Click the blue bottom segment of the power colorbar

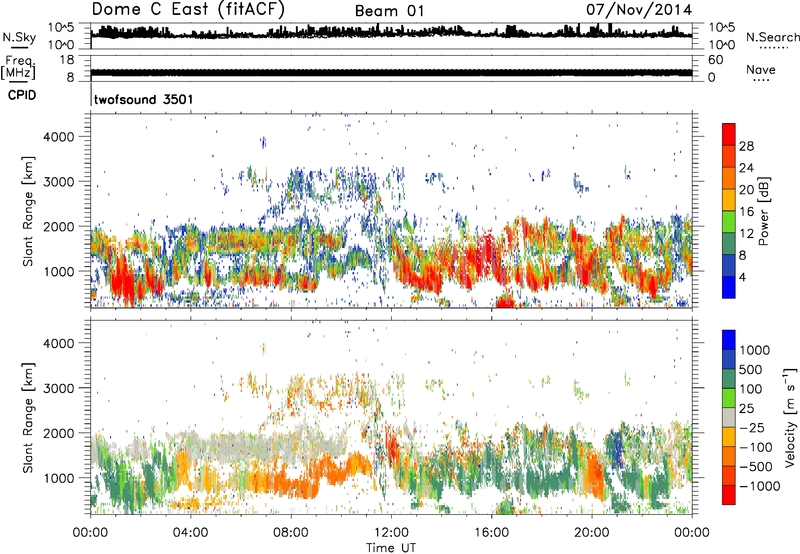coord(729,287)
